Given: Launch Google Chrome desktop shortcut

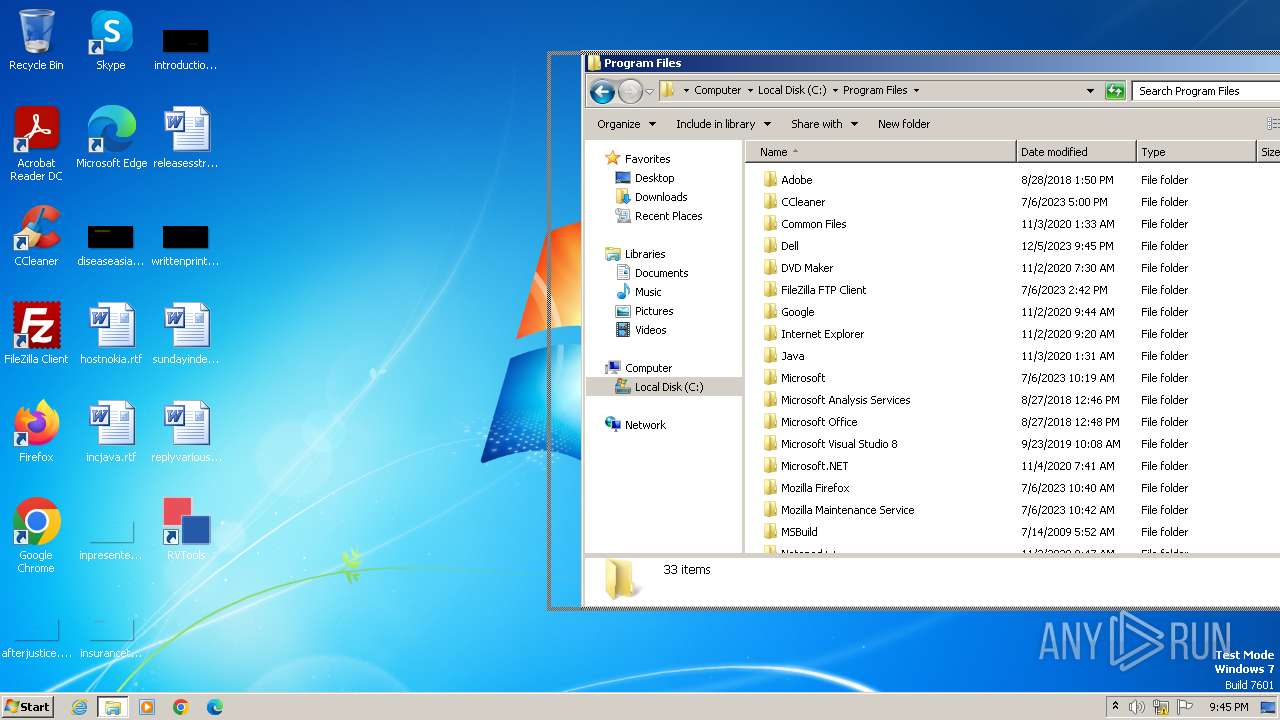Looking at the screenshot, I should (x=36, y=536).
